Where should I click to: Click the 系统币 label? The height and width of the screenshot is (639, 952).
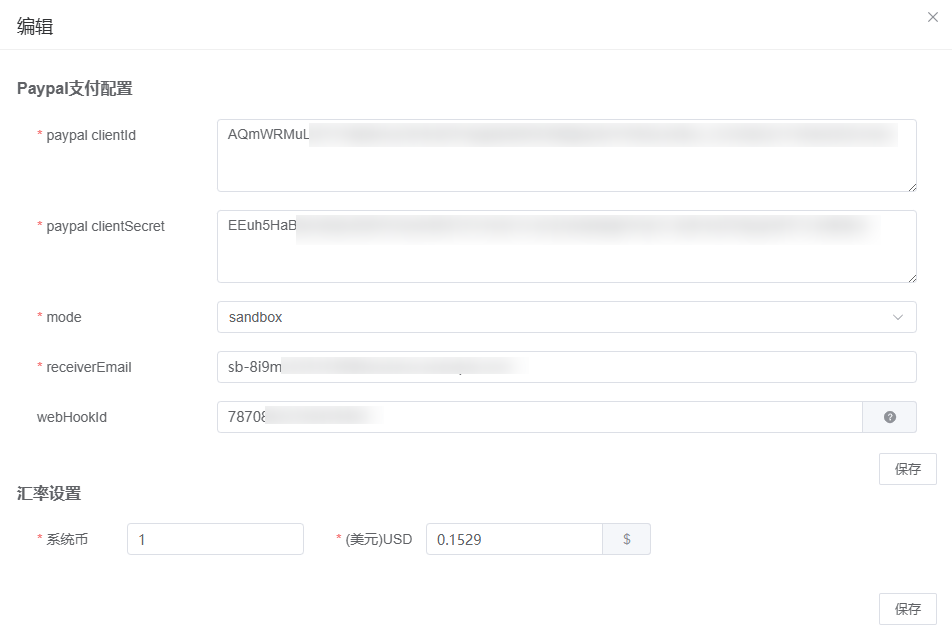pos(67,539)
